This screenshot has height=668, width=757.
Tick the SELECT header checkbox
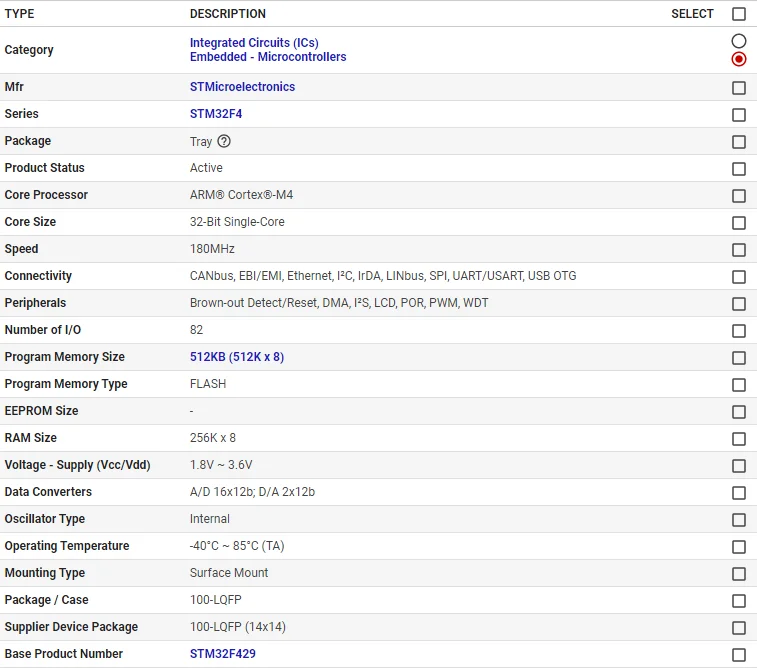(x=739, y=14)
